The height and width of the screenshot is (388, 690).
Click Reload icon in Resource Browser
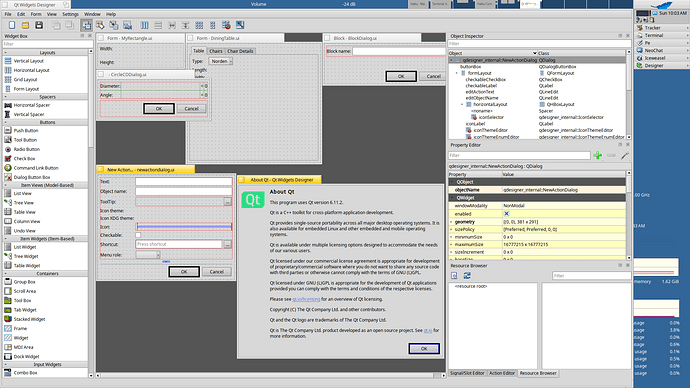click(467, 275)
